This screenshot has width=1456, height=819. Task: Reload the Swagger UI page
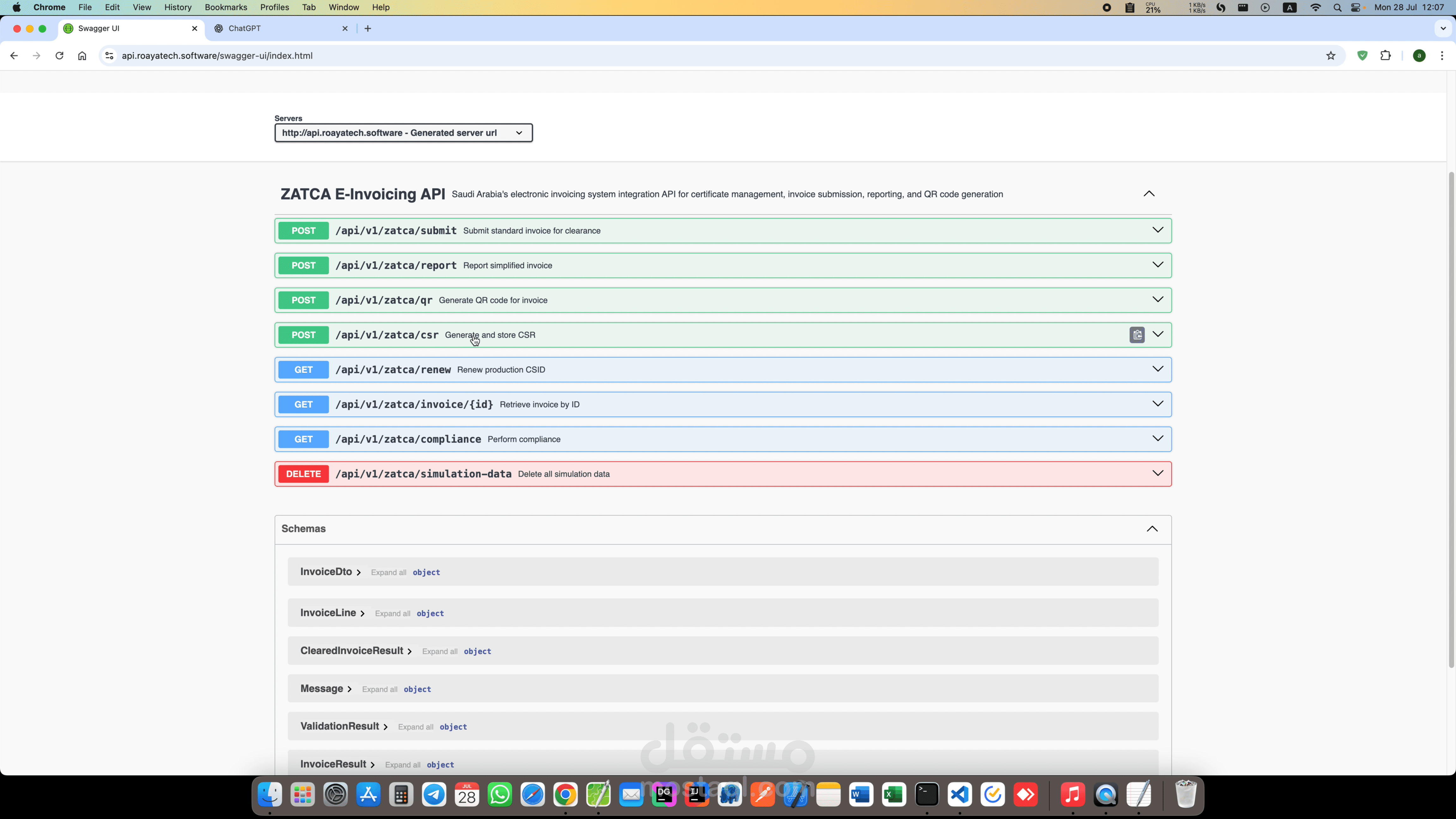(59, 55)
